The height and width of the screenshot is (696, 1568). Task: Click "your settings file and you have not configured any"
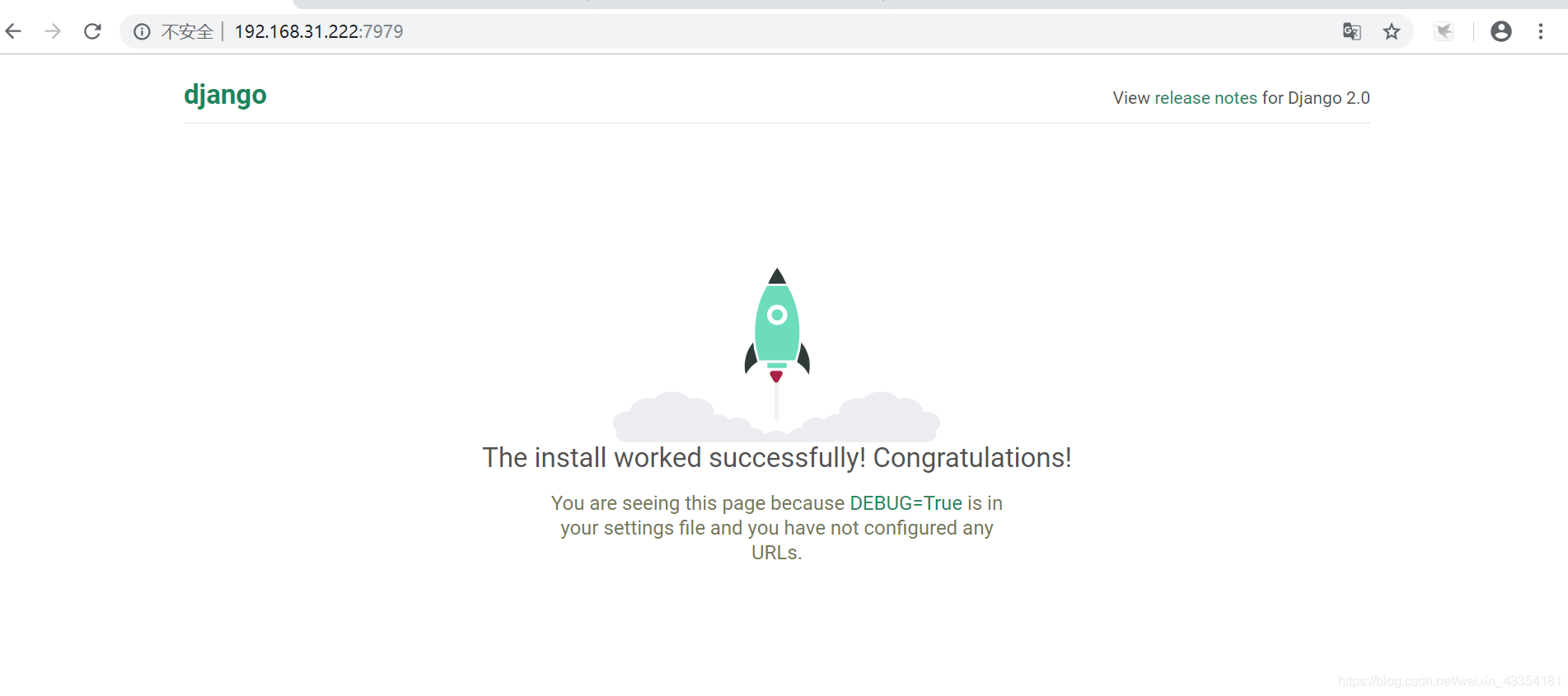pos(777,528)
